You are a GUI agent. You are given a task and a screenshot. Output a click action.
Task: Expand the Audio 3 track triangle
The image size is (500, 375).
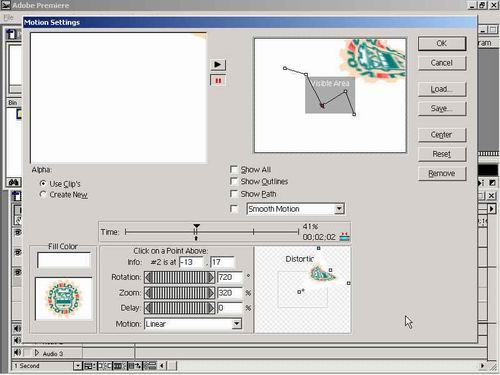click(36, 353)
